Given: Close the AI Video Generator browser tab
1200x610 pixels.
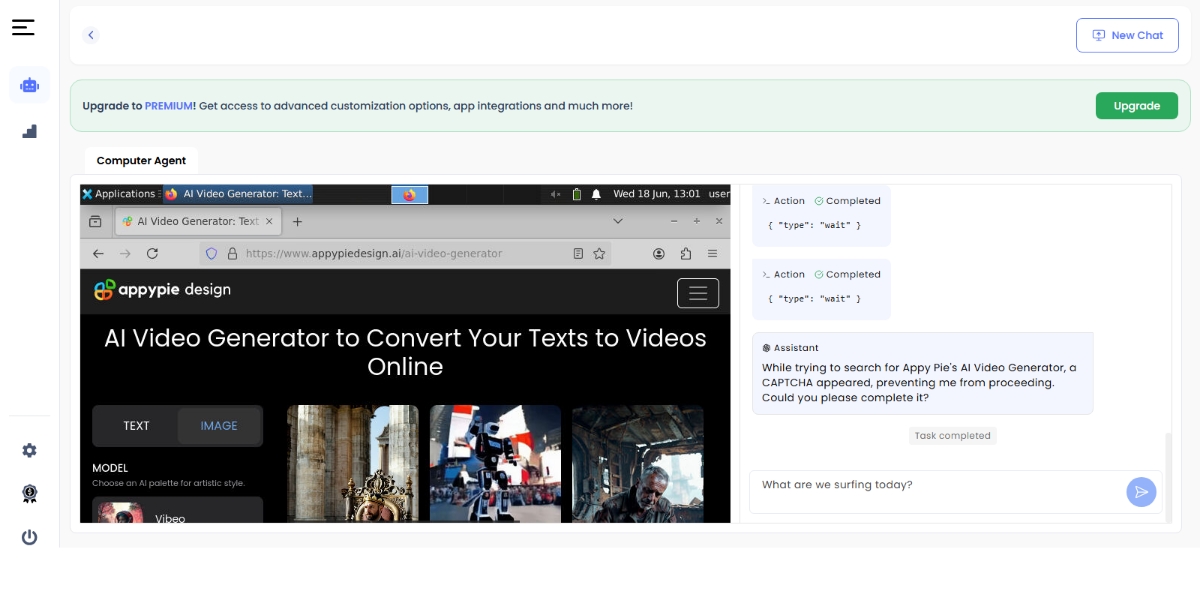Looking at the screenshot, I should tap(269, 221).
